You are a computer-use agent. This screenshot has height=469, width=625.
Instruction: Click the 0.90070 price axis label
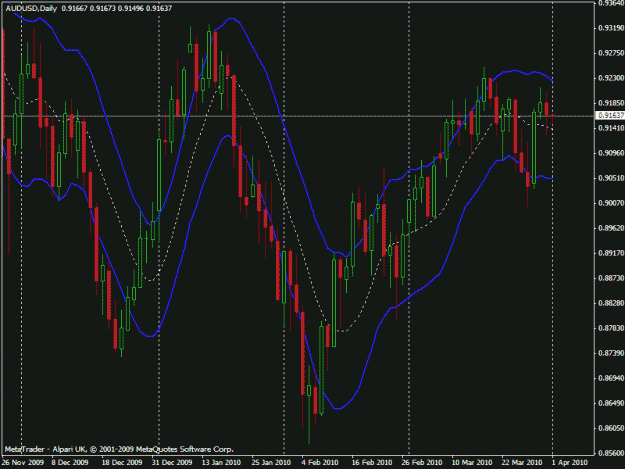point(611,203)
